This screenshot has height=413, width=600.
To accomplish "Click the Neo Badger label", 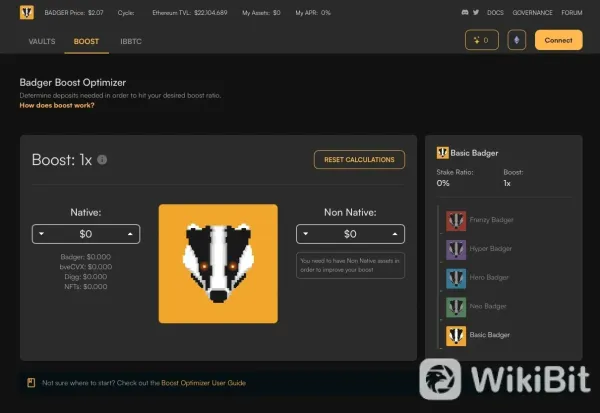I will point(488,306).
